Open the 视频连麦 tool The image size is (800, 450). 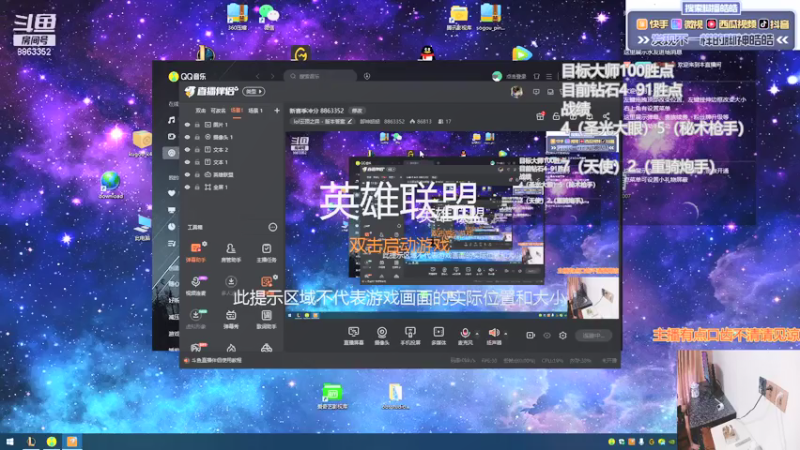196,286
